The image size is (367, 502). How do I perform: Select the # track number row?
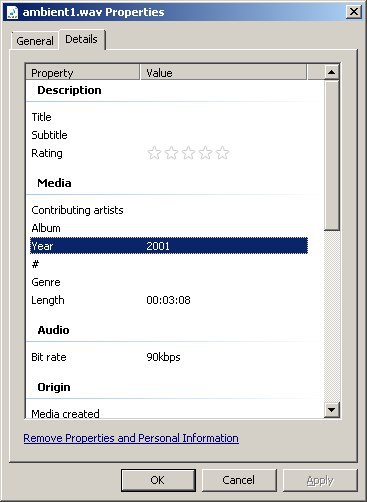[169, 264]
